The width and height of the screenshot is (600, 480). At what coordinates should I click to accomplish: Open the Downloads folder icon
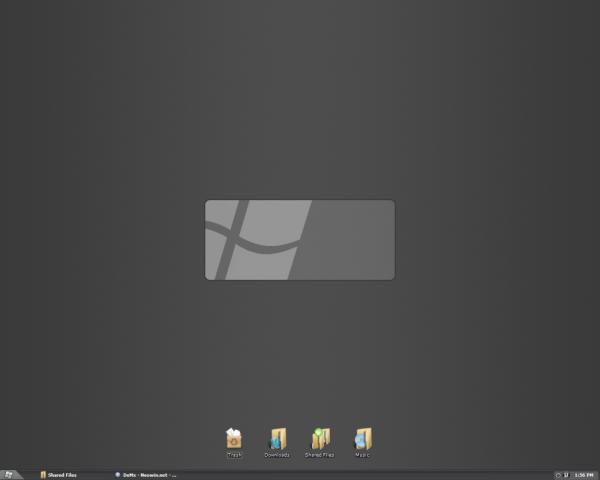click(278, 439)
